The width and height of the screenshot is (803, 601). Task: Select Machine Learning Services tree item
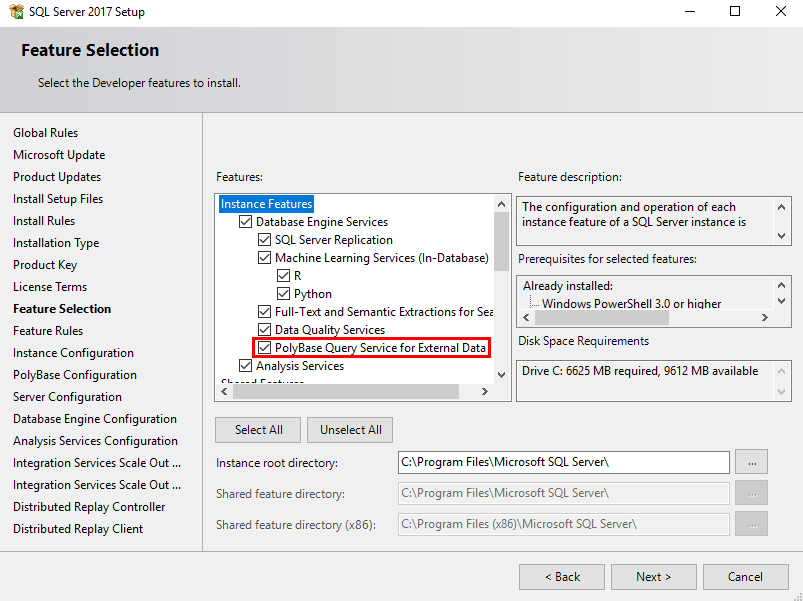tap(382, 257)
